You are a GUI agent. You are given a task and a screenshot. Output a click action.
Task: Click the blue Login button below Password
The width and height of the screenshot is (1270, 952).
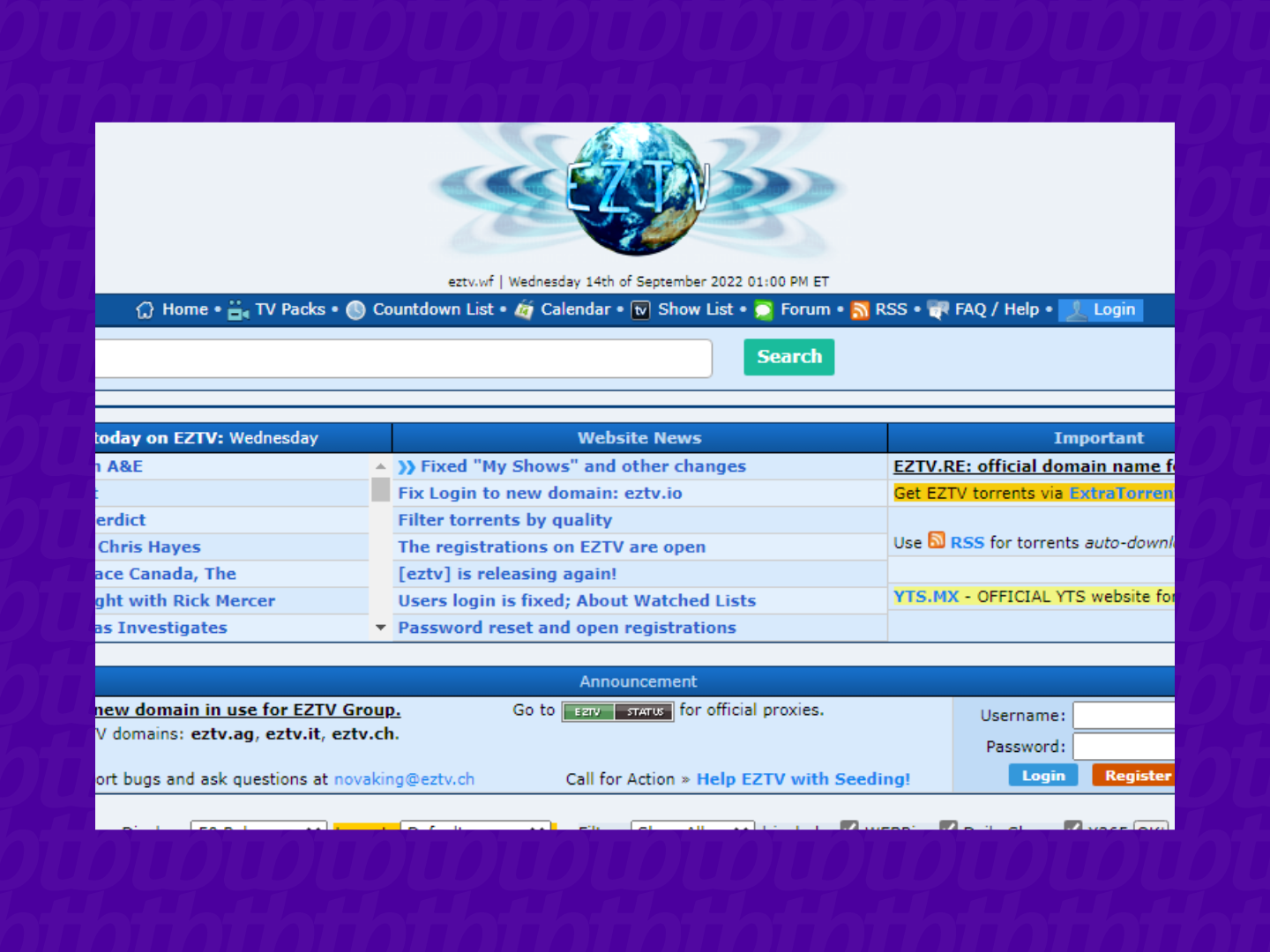click(1043, 776)
